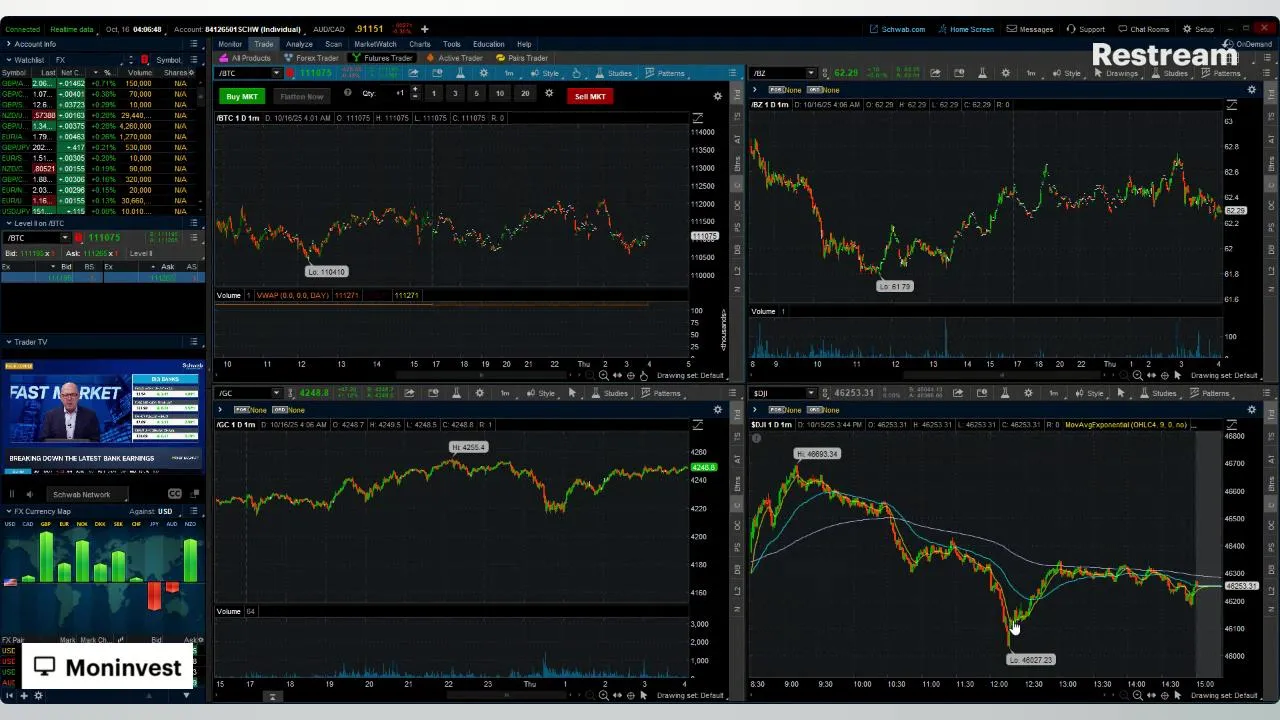The height and width of the screenshot is (720, 1280).
Task: Mute the Trader TV audio
Action: point(29,494)
